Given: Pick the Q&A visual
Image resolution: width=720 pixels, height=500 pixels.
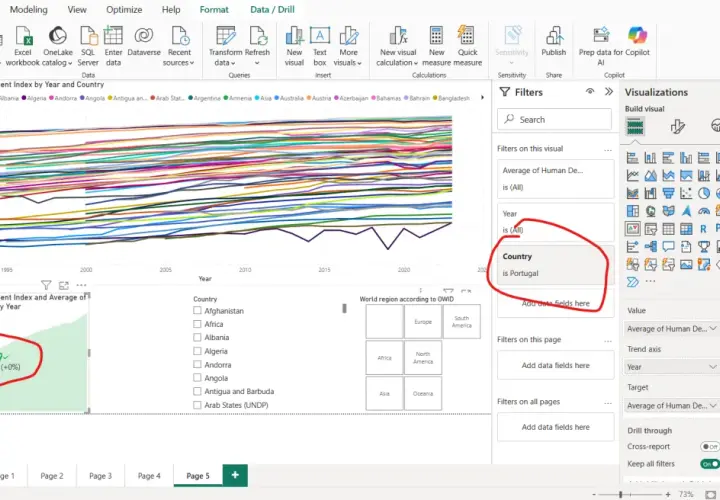Looking at the screenshot, I should [x=668, y=247].
